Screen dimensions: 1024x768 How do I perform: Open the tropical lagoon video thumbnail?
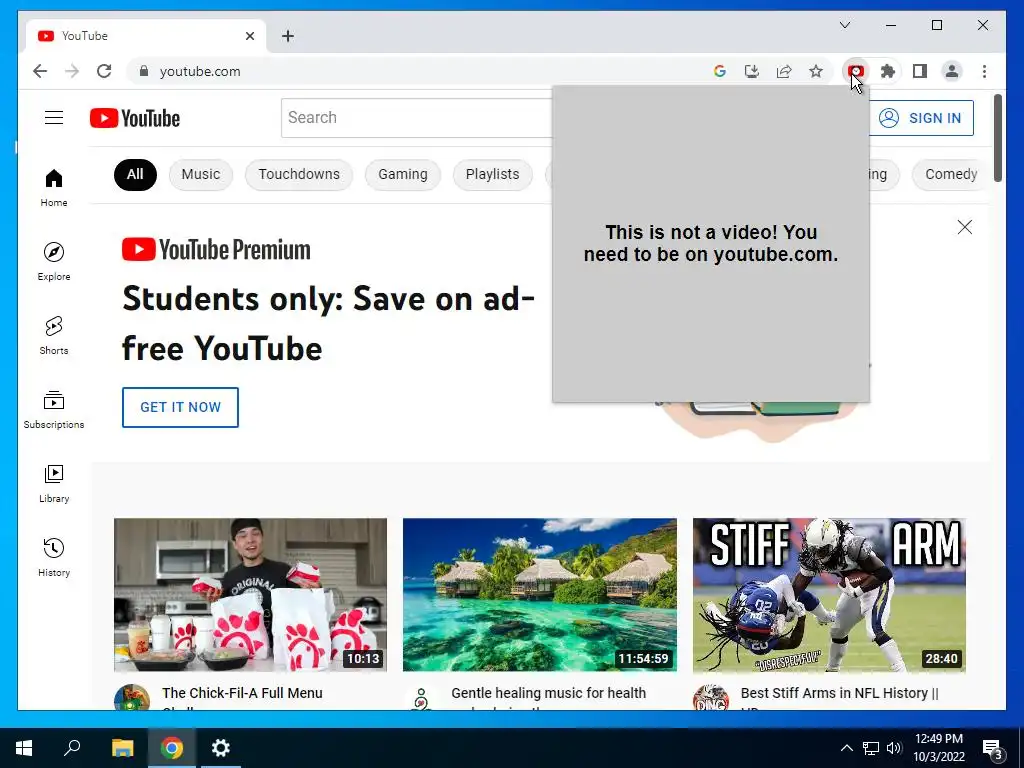tap(539, 595)
